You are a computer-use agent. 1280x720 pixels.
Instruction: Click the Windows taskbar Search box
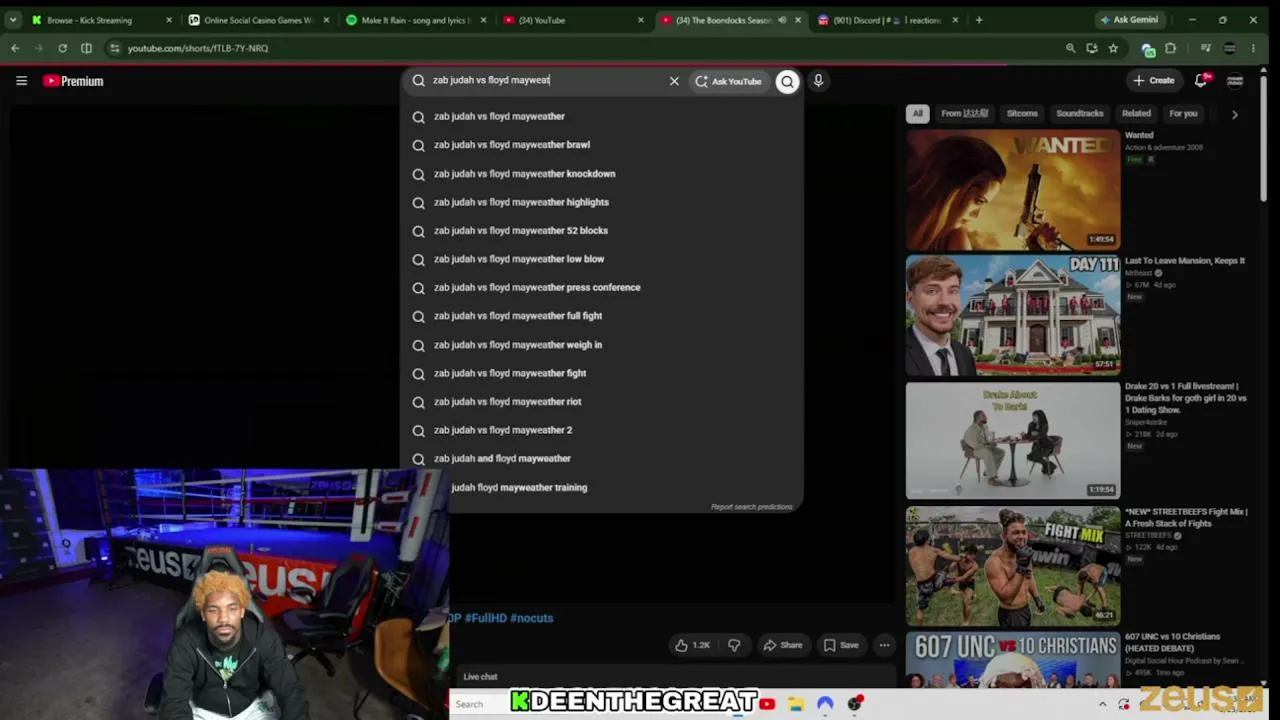tap(480, 704)
